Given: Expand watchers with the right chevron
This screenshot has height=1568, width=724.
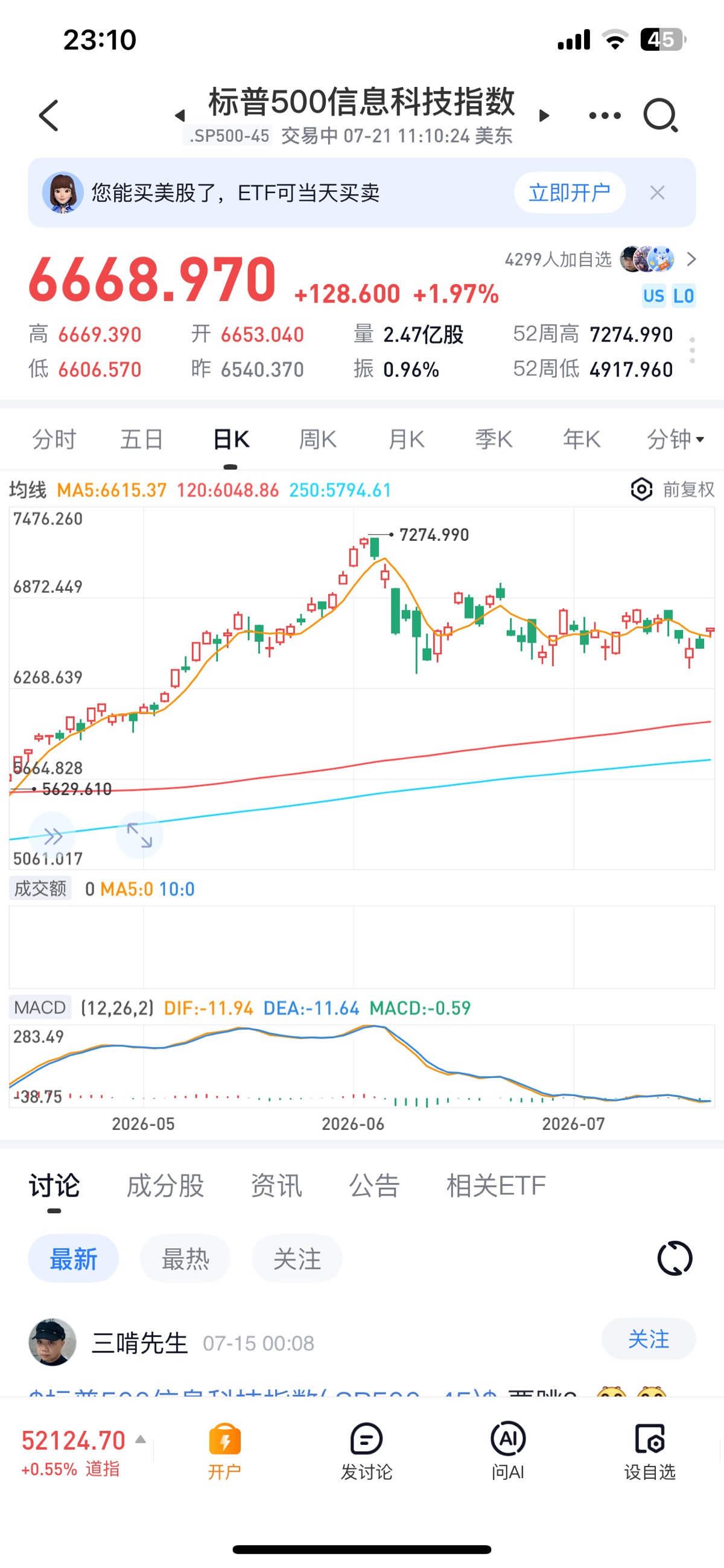Looking at the screenshot, I should click(691, 260).
